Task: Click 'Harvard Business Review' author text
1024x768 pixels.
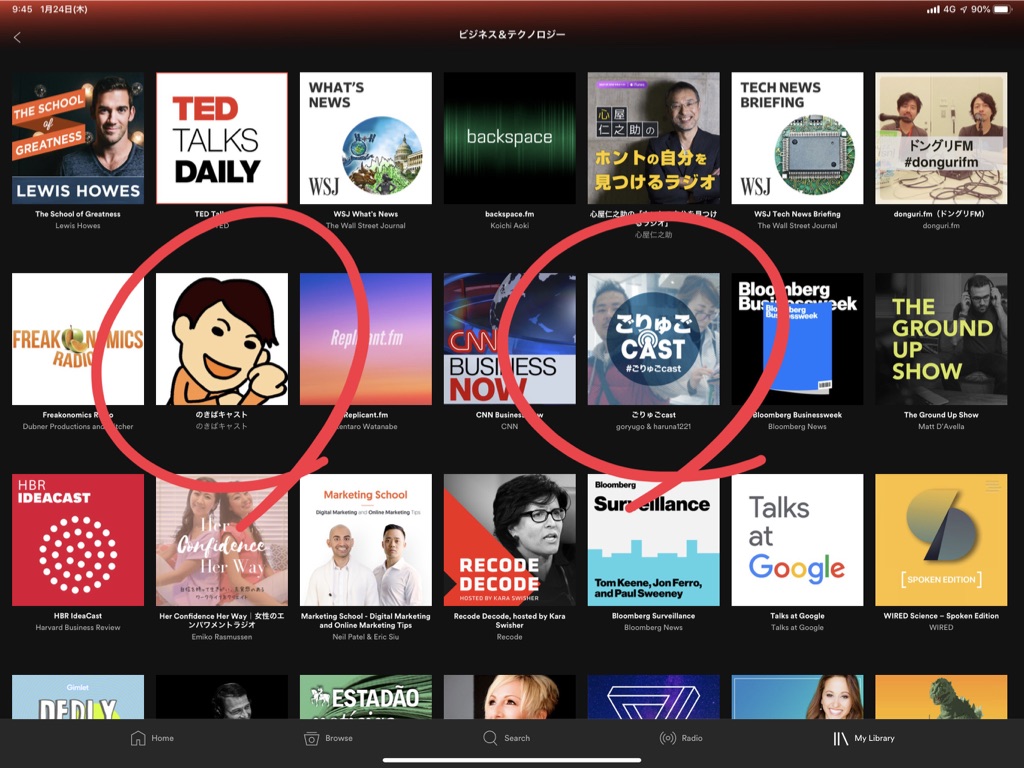Action: 78,628
